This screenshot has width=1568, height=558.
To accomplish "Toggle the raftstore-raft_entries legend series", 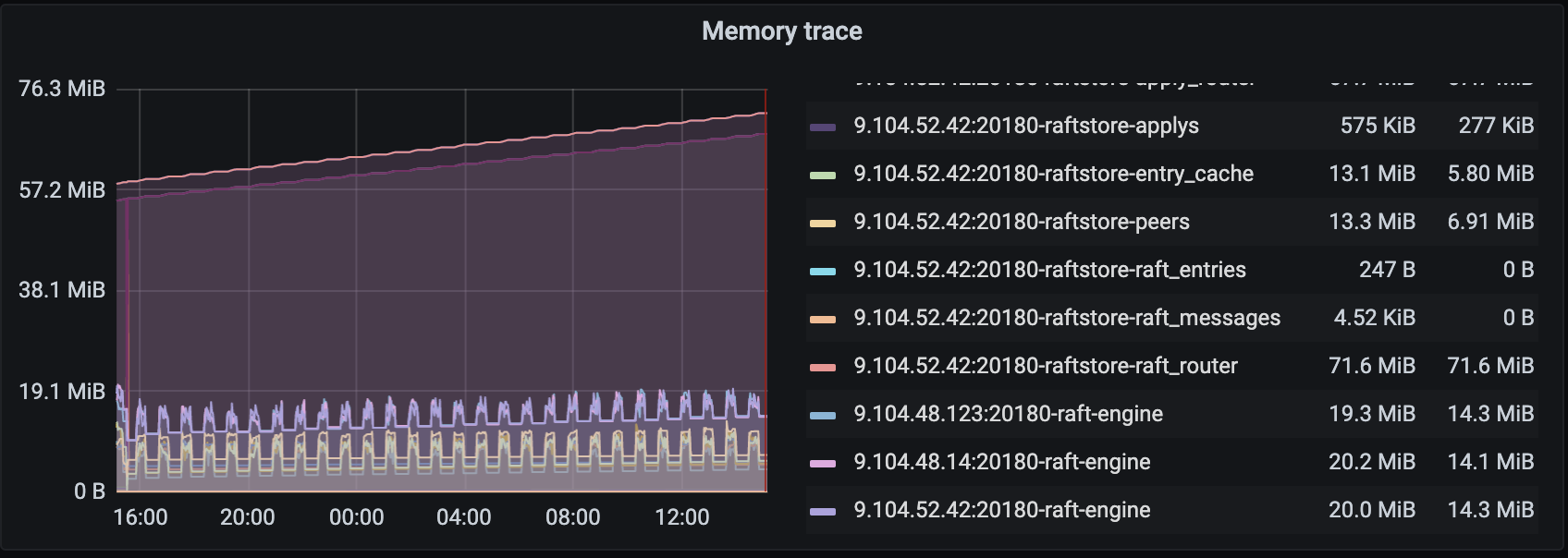I will 1050,270.
